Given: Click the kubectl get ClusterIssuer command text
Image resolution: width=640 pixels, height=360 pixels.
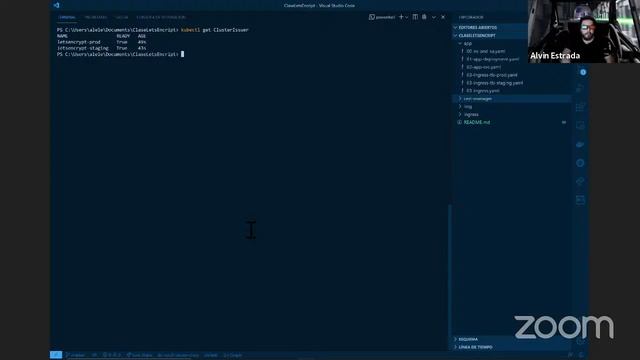Looking at the screenshot, I should [214, 30].
